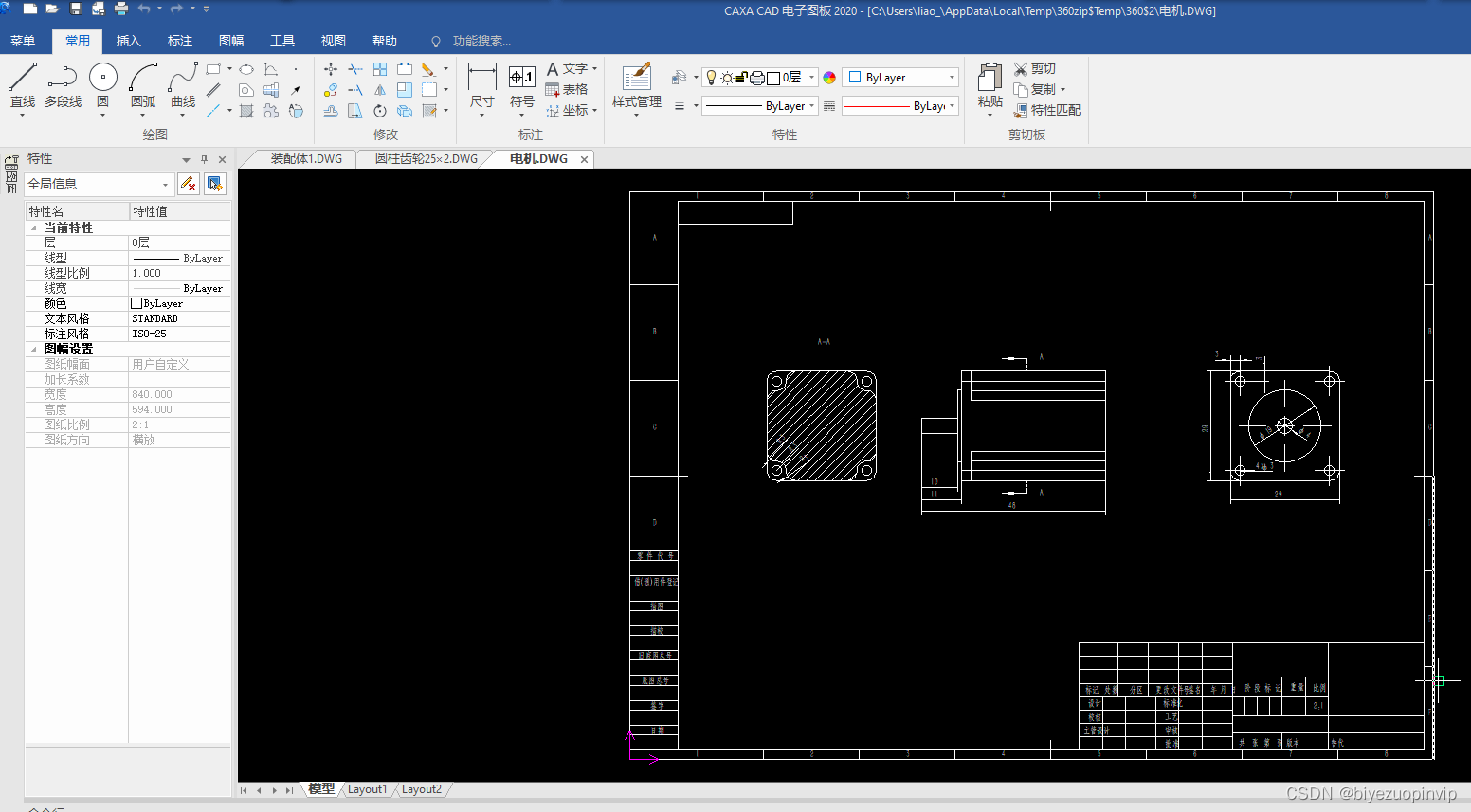The image size is (1471, 812).
Task: Click the rectangle draw tool icon
Action: point(213,69)
